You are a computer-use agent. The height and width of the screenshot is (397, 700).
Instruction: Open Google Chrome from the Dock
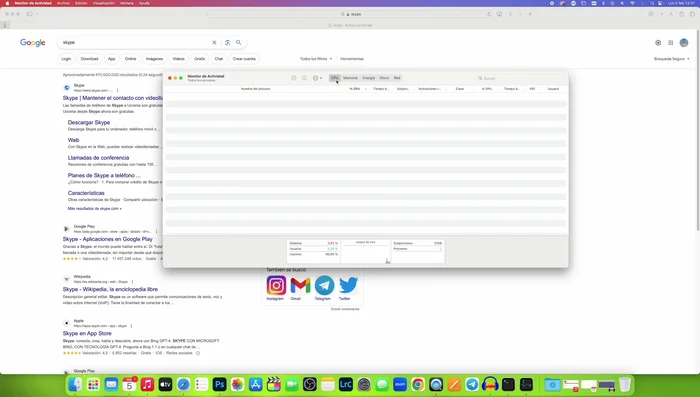click(x=418, y=384)
